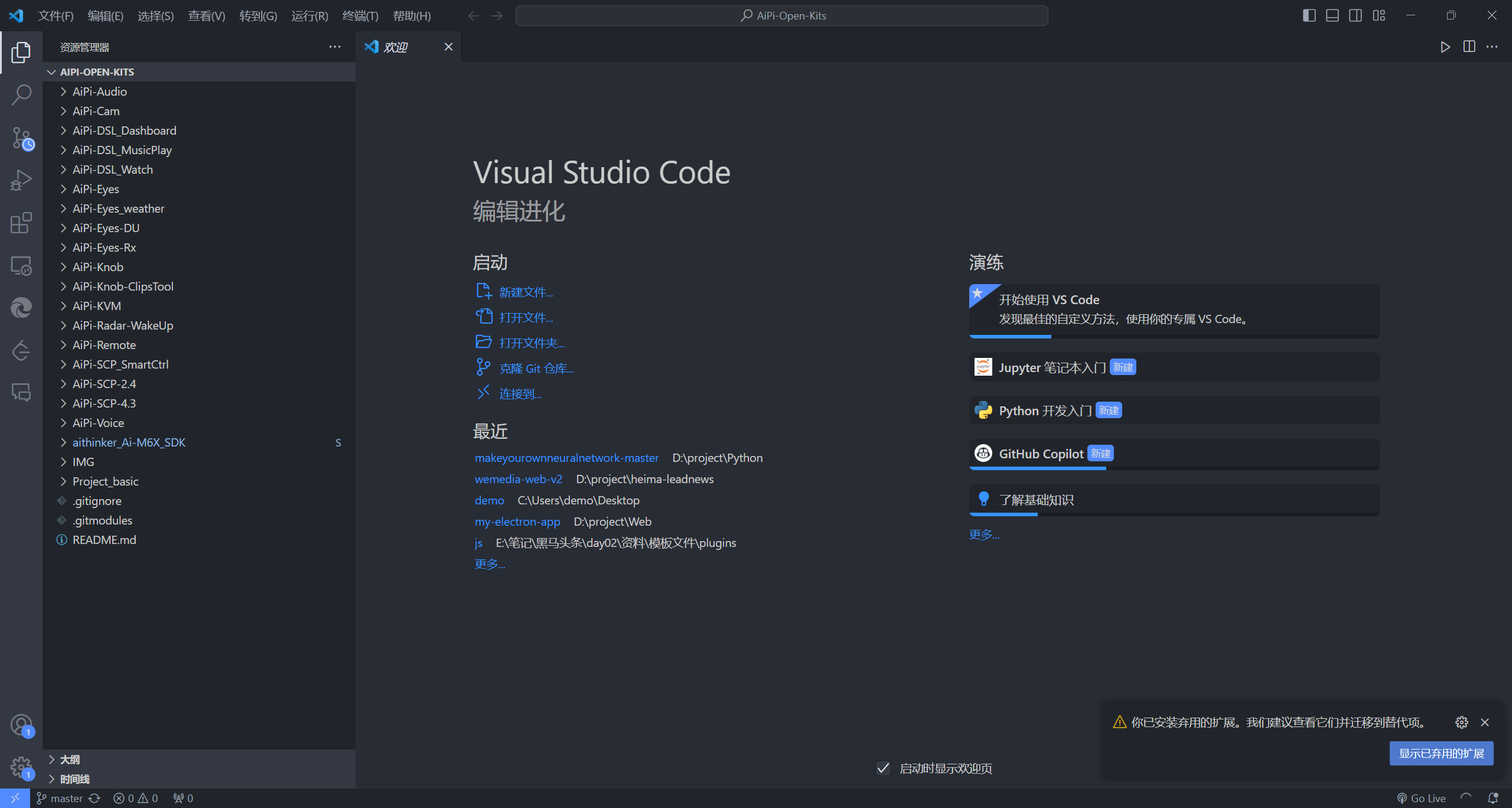Open the Edit menu
This screenshot has width=1512, height=808.
105,16
